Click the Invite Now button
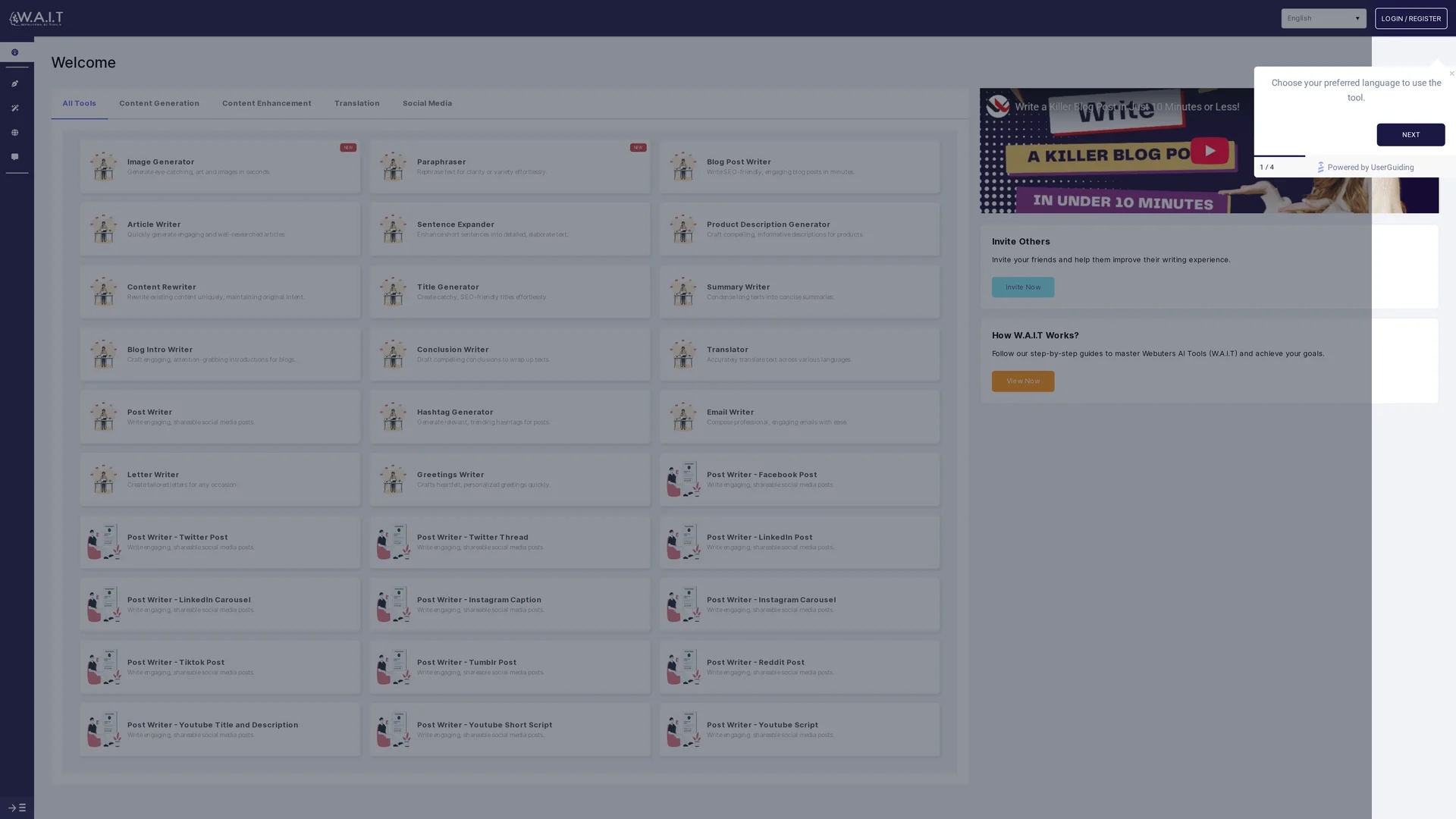Screen dimensions: 1456x819 [x=1022, y=287]
